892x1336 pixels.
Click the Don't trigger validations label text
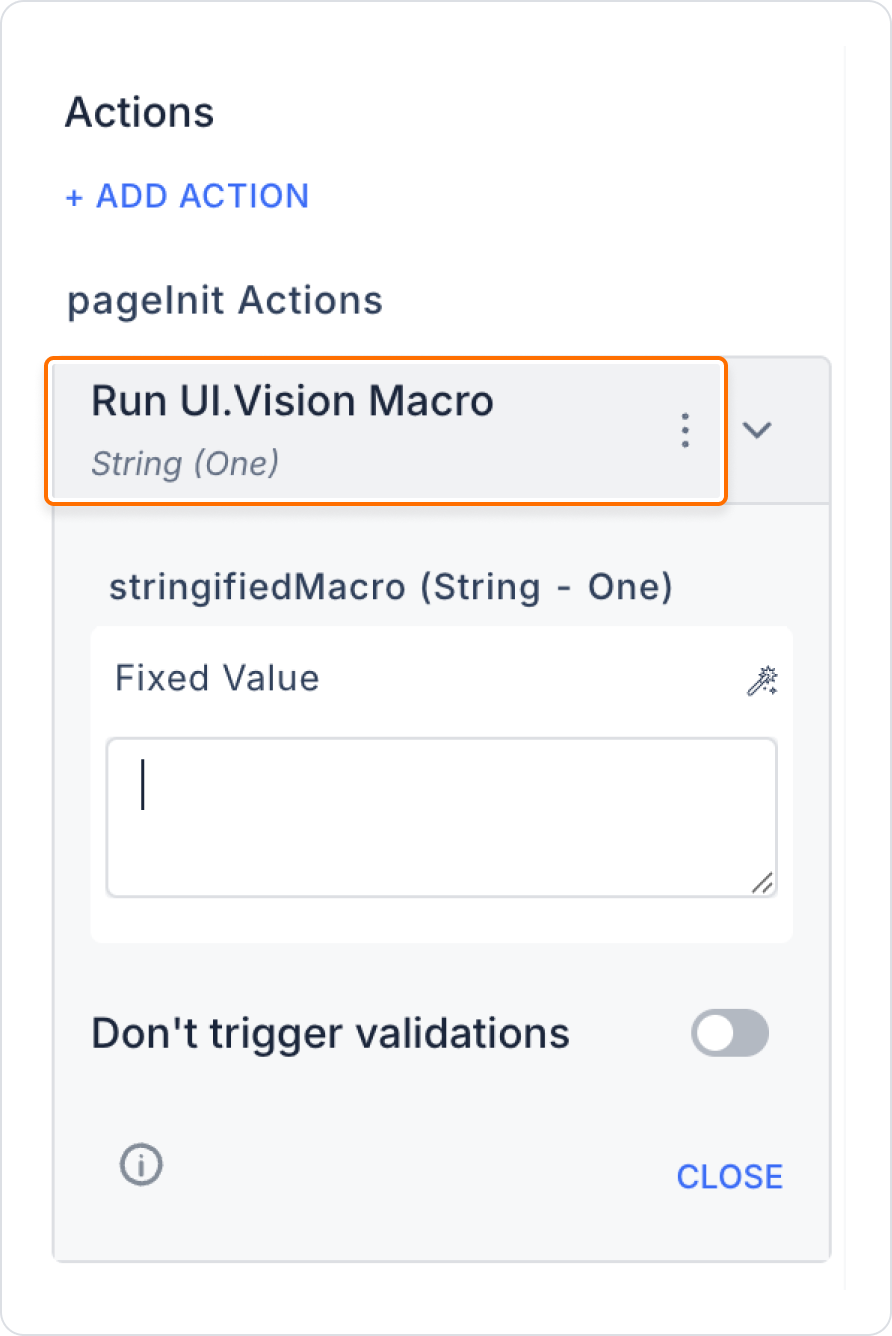pyautogui.click(x=331, y=1033)
